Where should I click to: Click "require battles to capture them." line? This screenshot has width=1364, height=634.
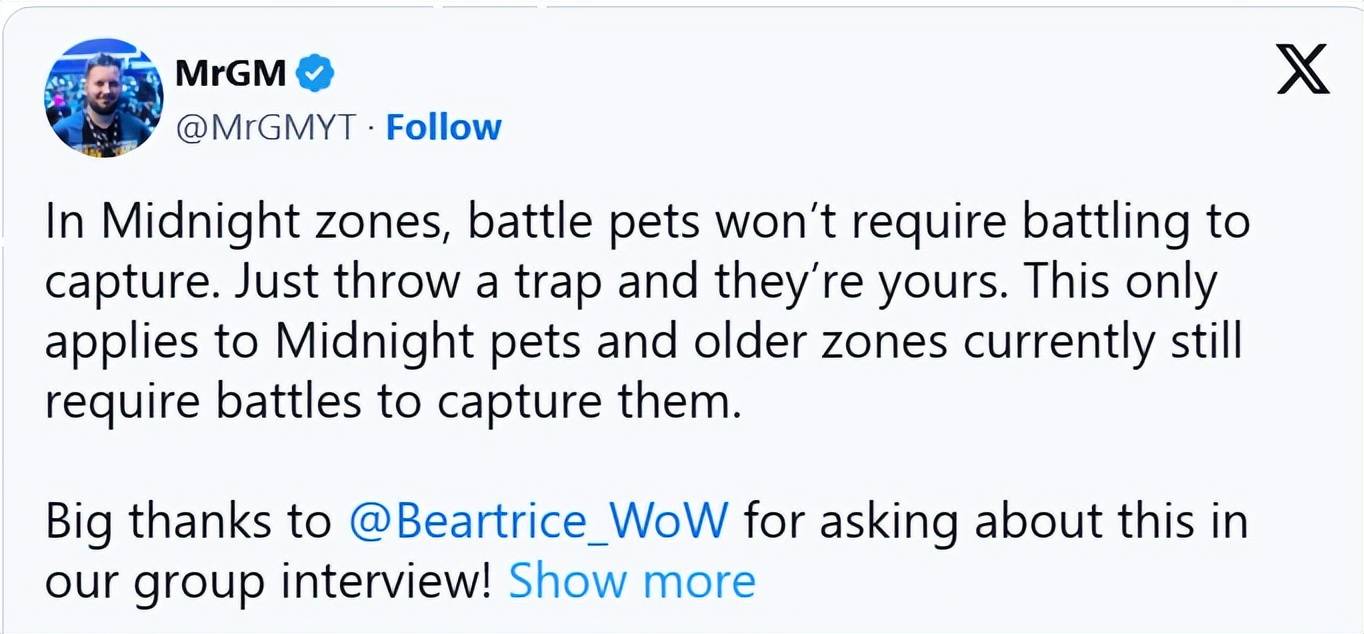pyautogui.click(x=394, y=402)
